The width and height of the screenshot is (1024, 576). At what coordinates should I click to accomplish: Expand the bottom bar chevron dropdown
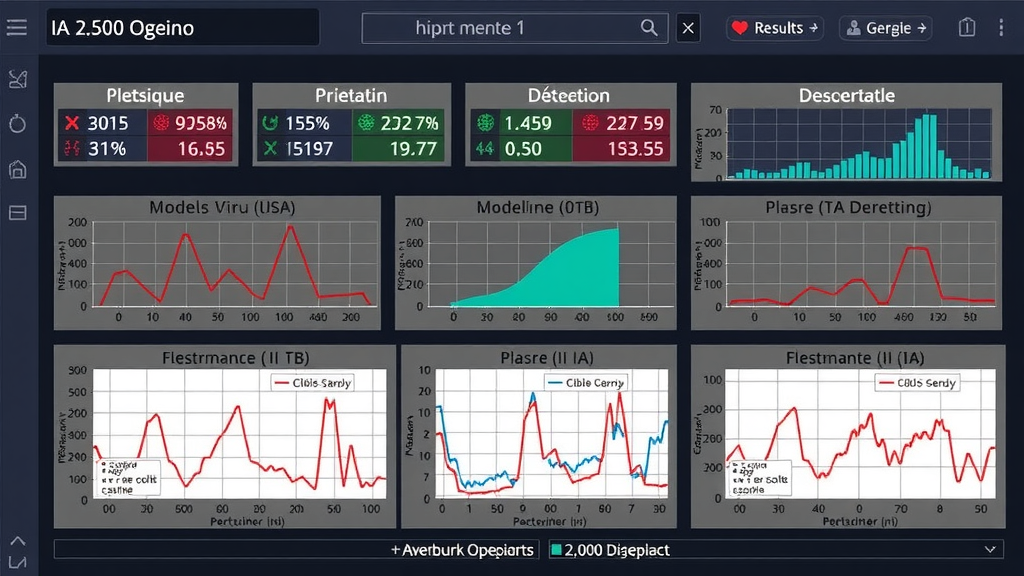991,549
